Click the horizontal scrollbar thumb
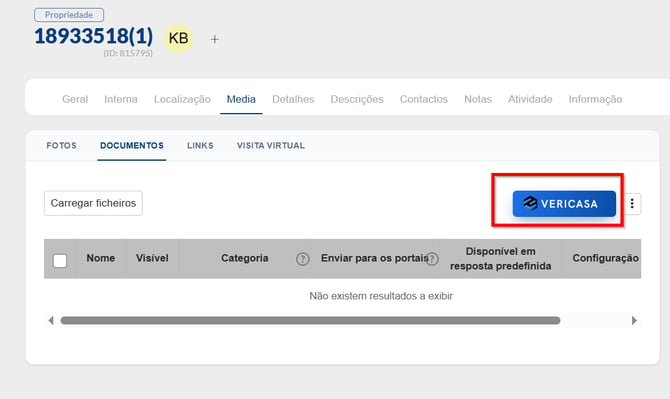The width and height of the screenshot is (670, 399). [x=310, y=320]
